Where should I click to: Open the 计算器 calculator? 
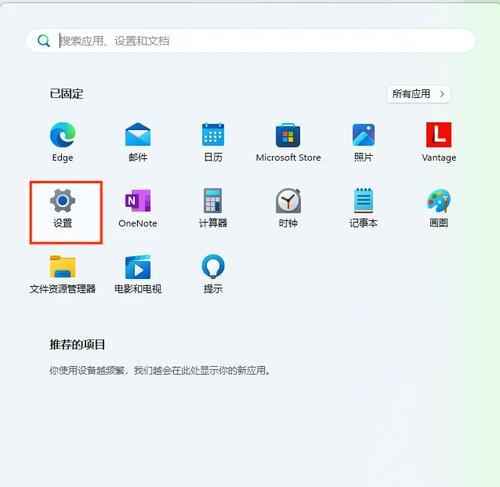[x=213, y=208]
